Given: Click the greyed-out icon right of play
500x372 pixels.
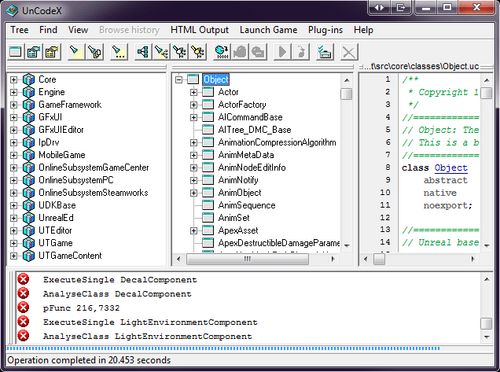Looking at the screenshot, I should [301, 52].
